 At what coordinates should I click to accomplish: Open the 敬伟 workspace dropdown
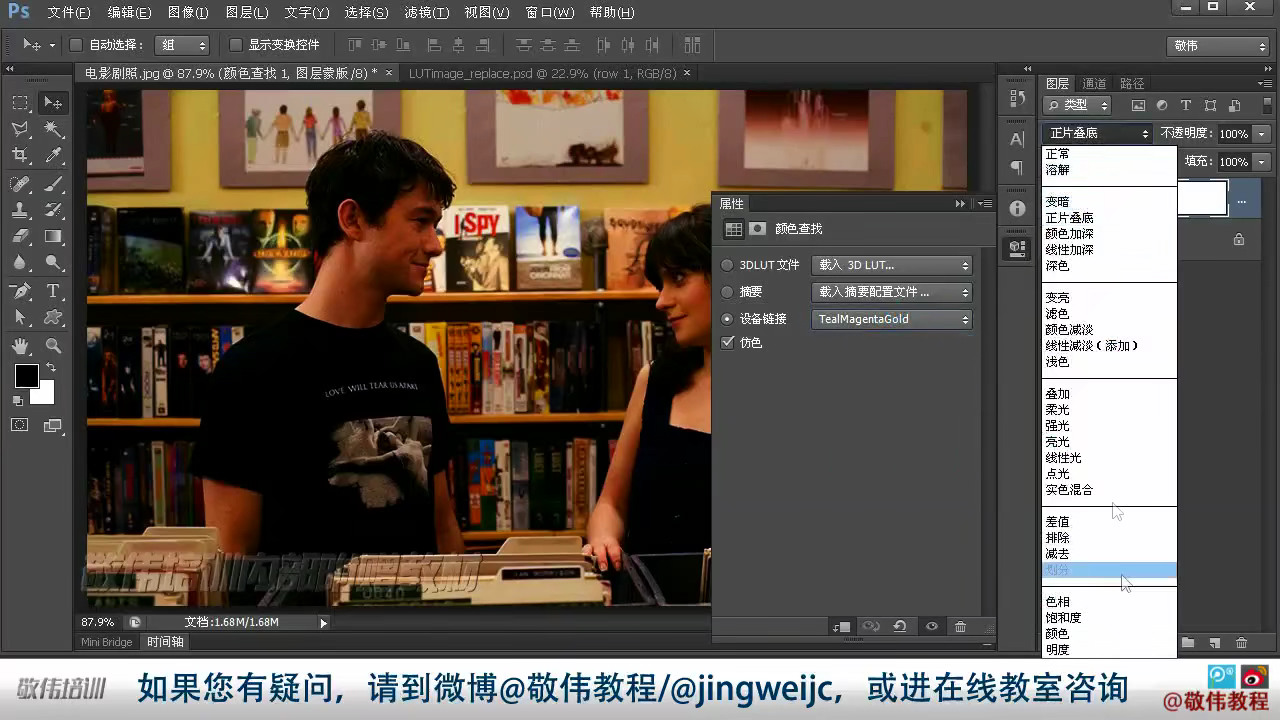click(1218, 46)
